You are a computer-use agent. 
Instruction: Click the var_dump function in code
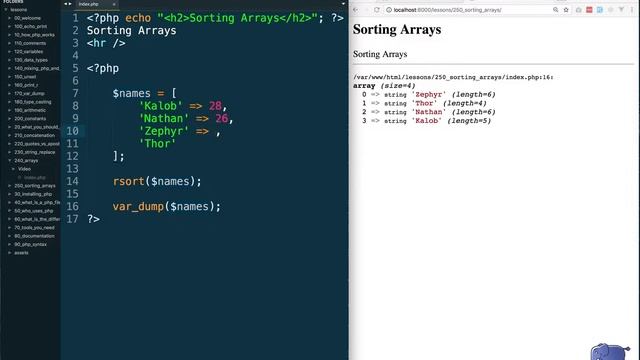pos(138,207)
